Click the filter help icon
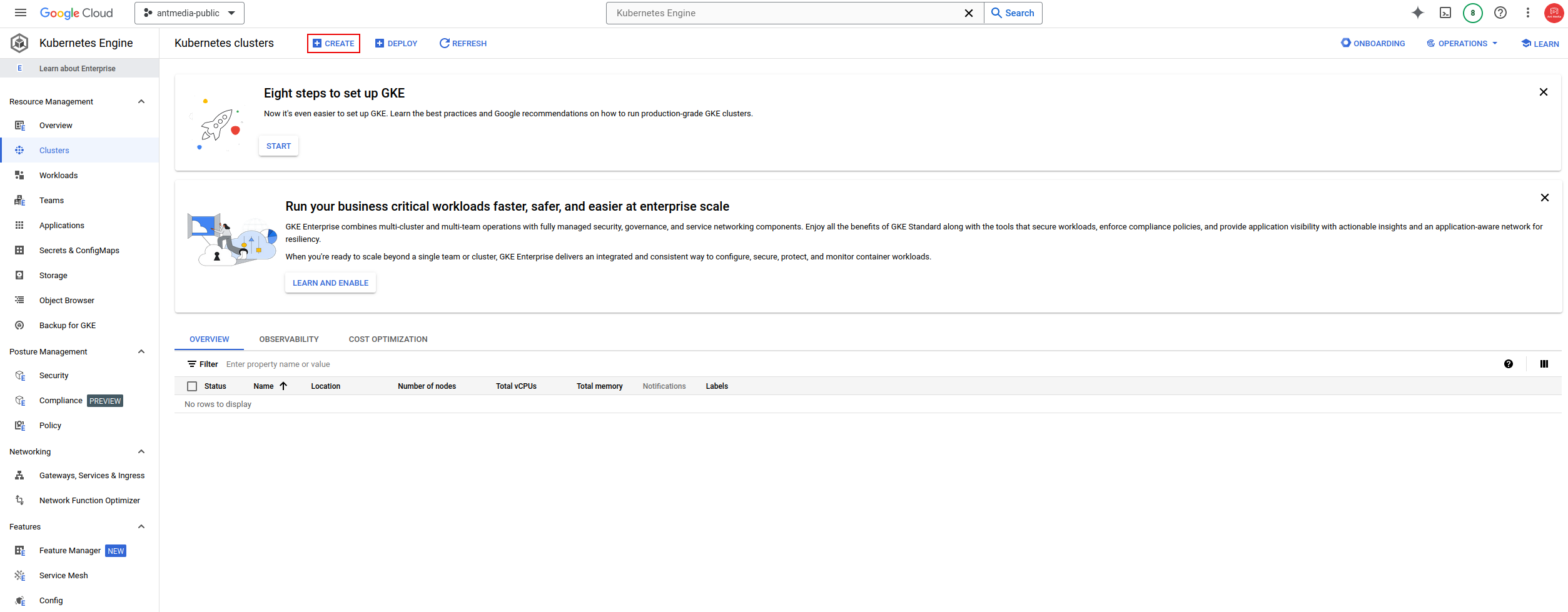 (1509, 364)
